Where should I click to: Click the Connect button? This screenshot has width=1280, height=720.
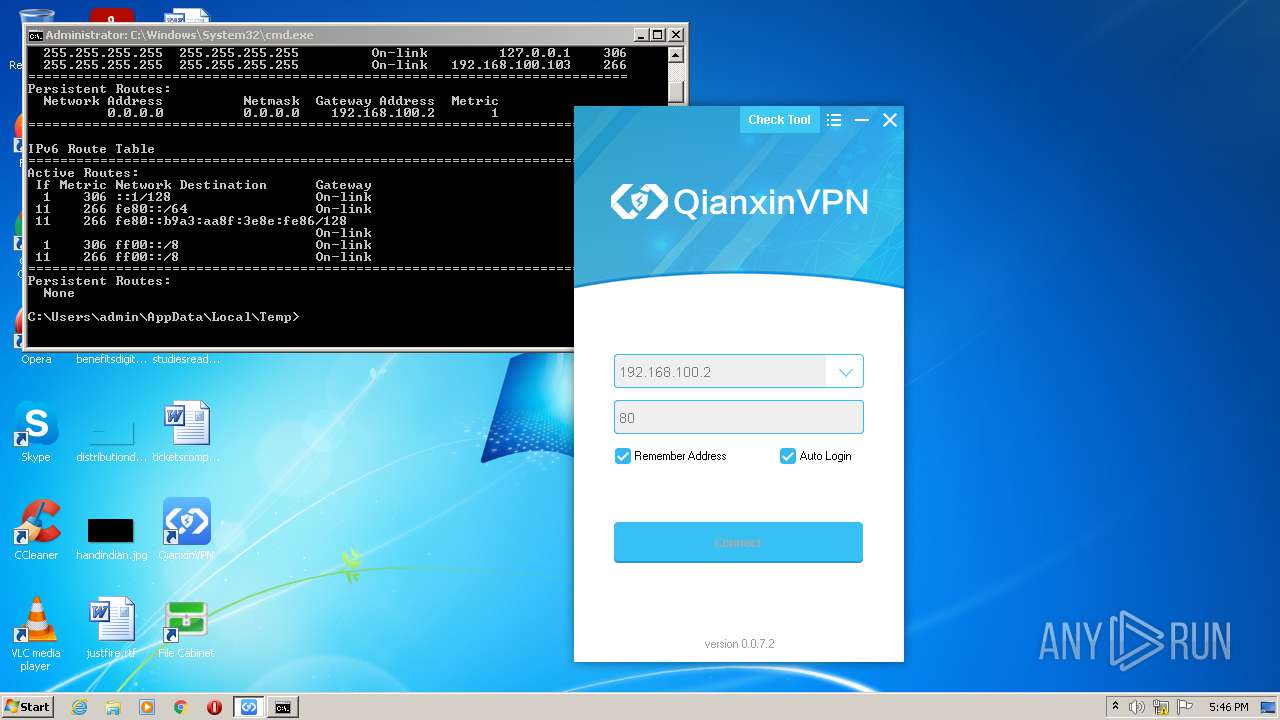click(x=738, y=542)
